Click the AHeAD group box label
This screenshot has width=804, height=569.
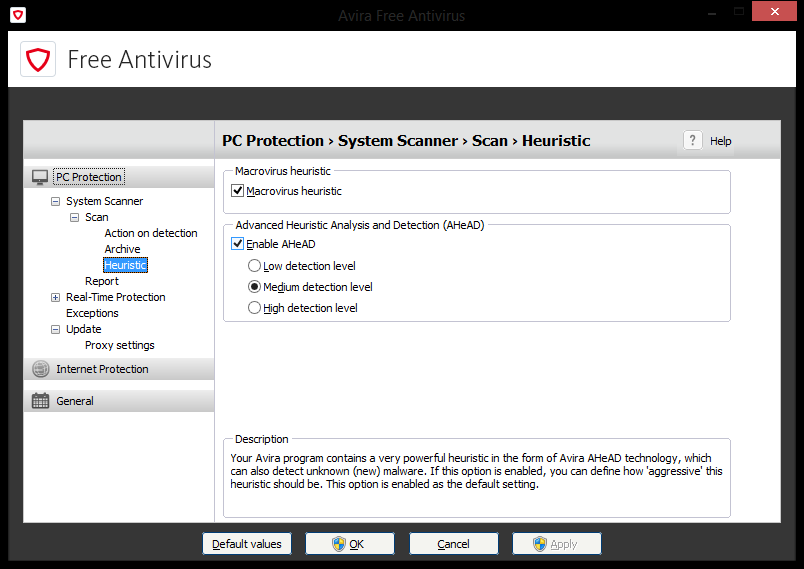[x=359, y=225]
